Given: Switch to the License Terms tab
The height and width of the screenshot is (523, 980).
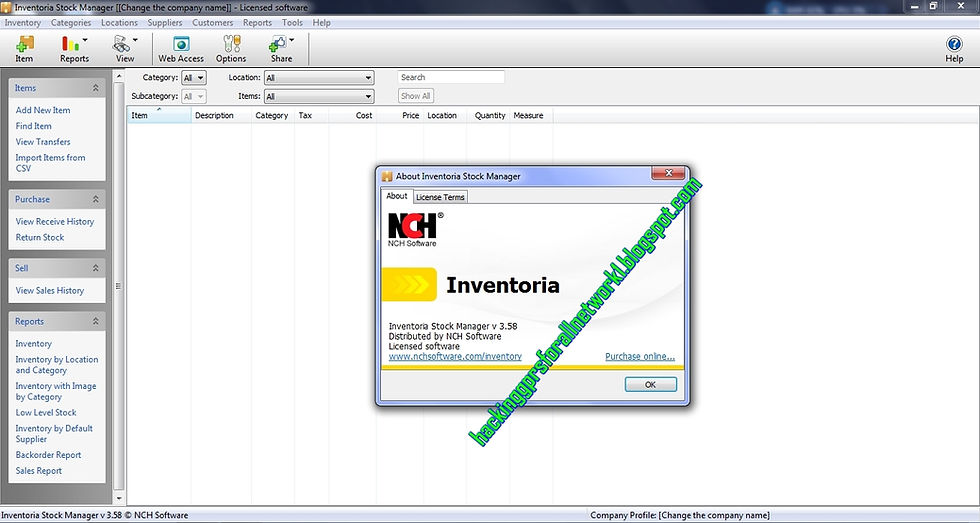Looking at the screenshot, I should tap(440, 197).
